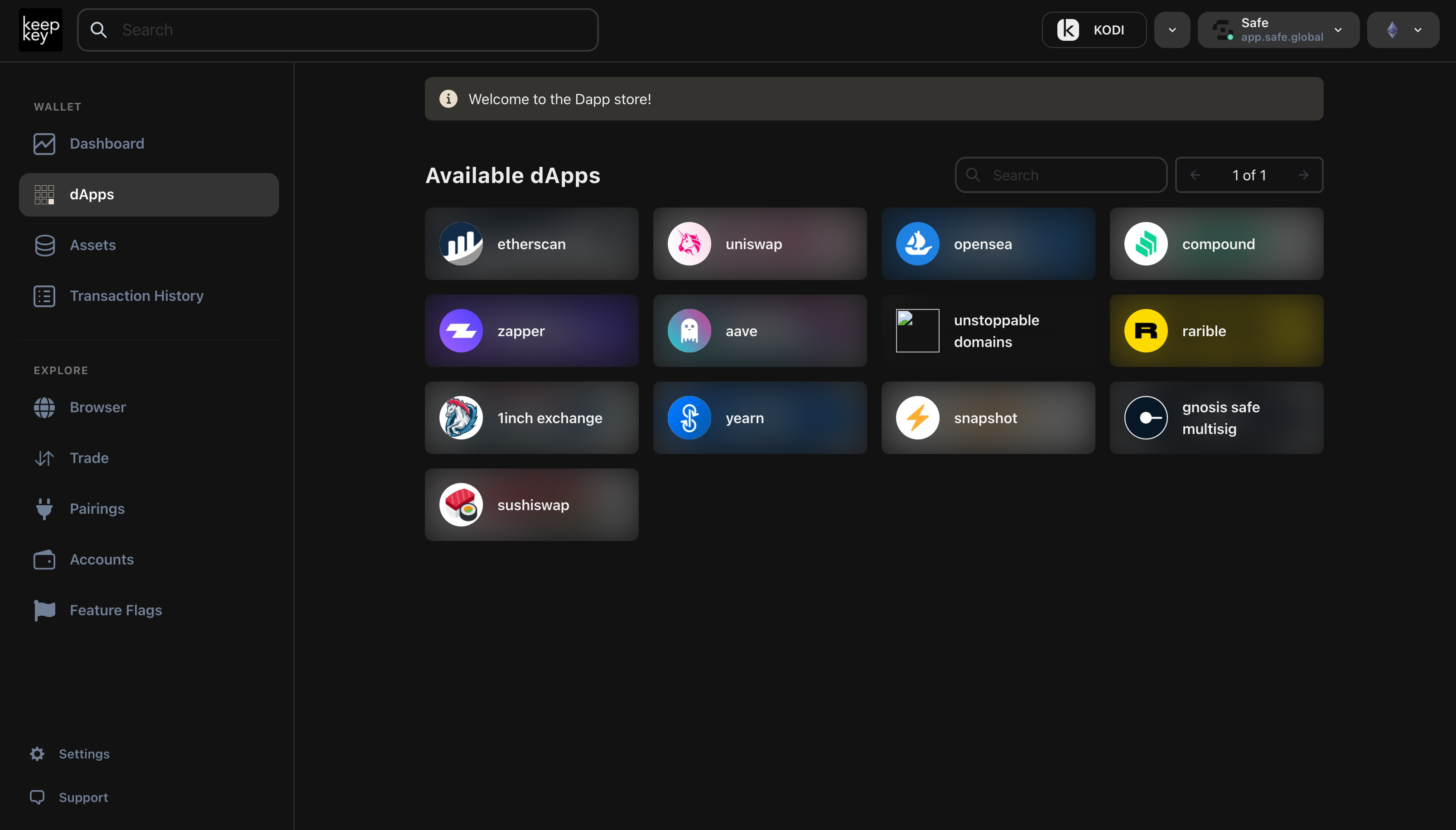
Task: Open the Support page
Action: pyautogui.click(x=83, y=797)
